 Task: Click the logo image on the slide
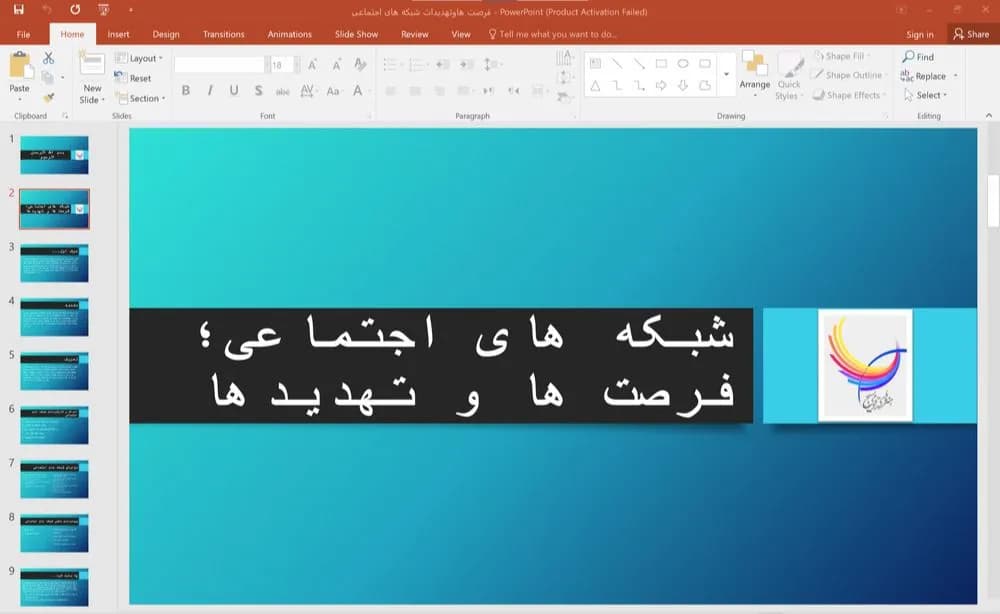pyautogui.click(x=865, y=365)
